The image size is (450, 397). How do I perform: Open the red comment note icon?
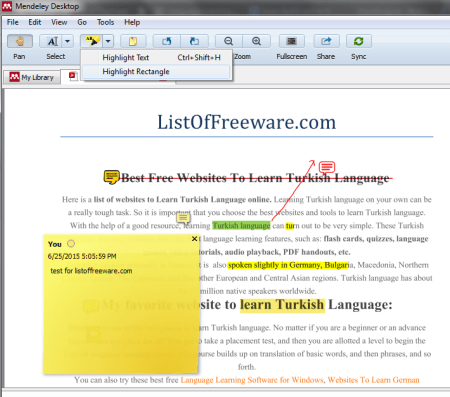(327, 167)
